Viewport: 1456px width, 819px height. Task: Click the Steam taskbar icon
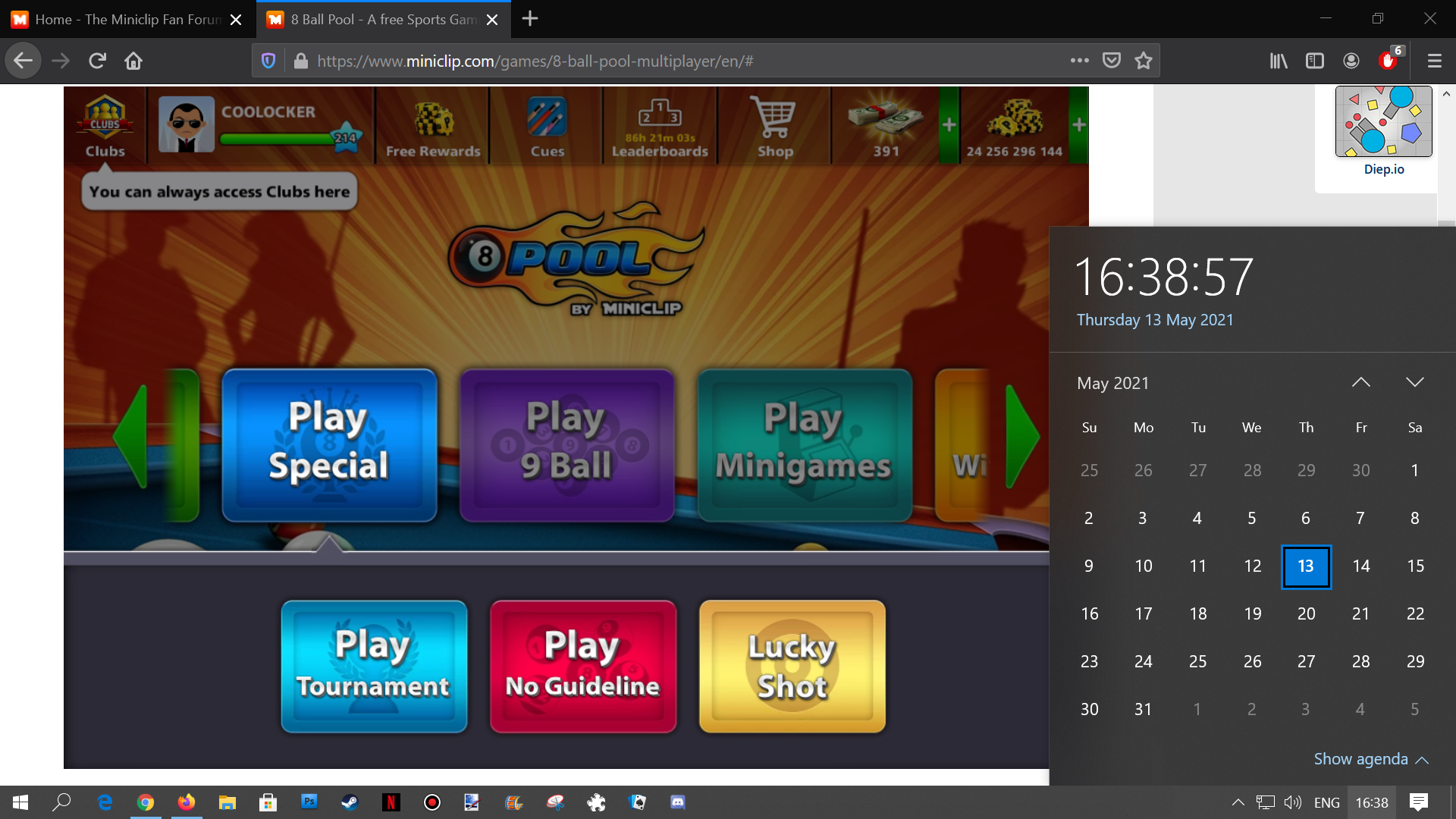pyautogui.click(x=350, y=802)
